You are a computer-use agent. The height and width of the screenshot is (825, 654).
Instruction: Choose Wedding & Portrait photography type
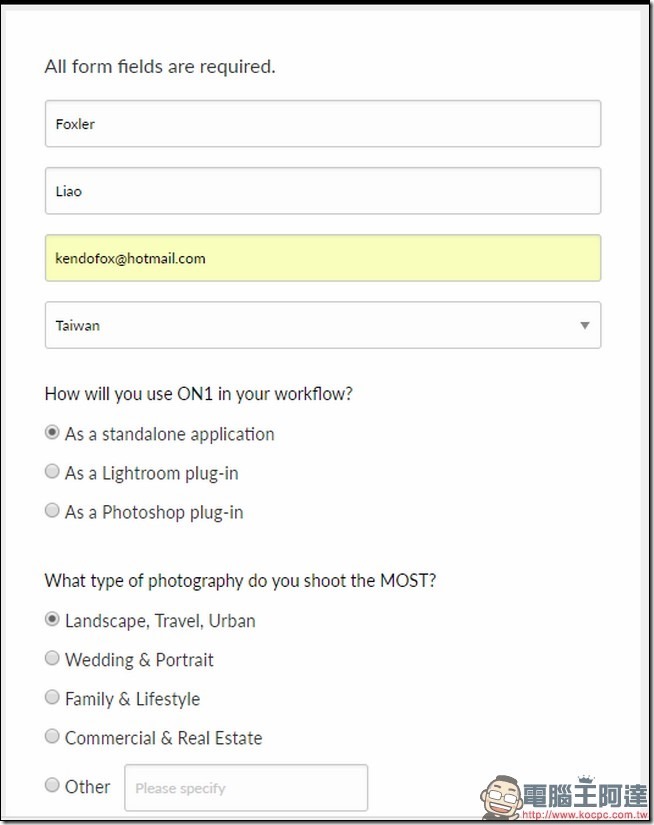coord(52,658)
